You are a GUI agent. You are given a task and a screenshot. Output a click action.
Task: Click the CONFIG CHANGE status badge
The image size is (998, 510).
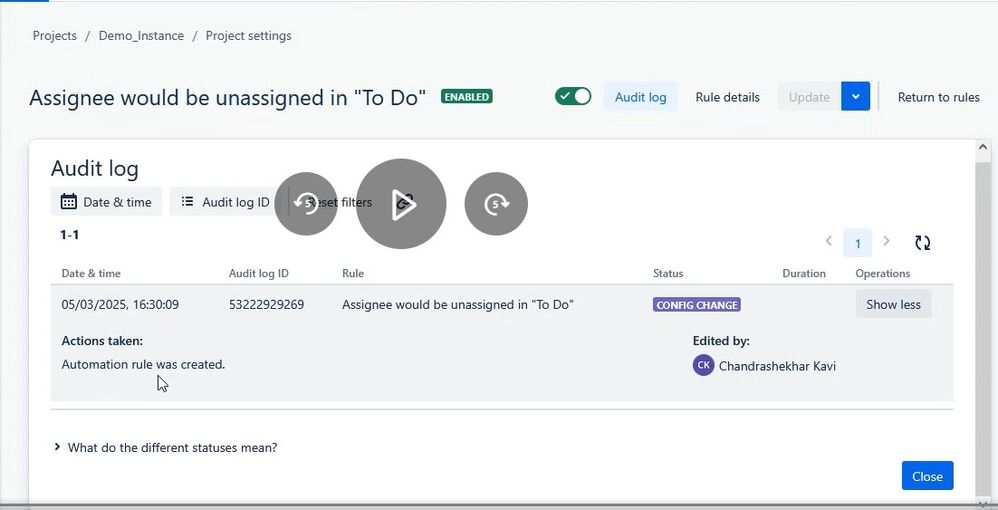[x=696, y=305]
